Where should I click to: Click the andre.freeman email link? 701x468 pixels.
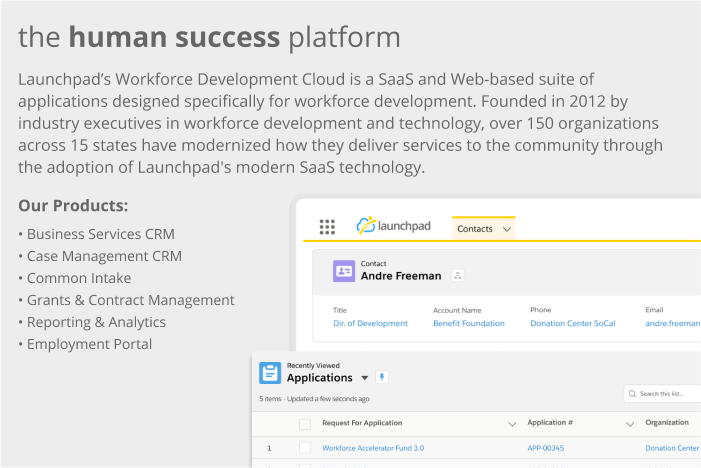click(672, 323)
